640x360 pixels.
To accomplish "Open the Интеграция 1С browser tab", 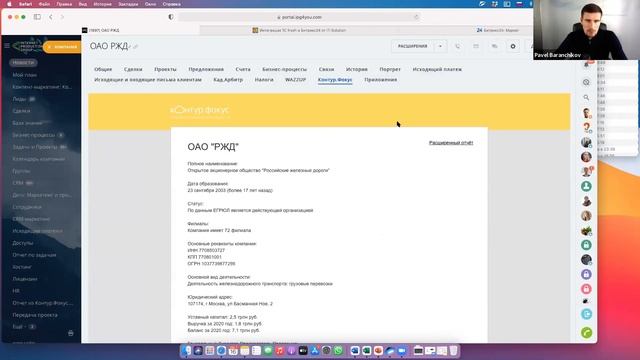I will [x=299, y=30].
